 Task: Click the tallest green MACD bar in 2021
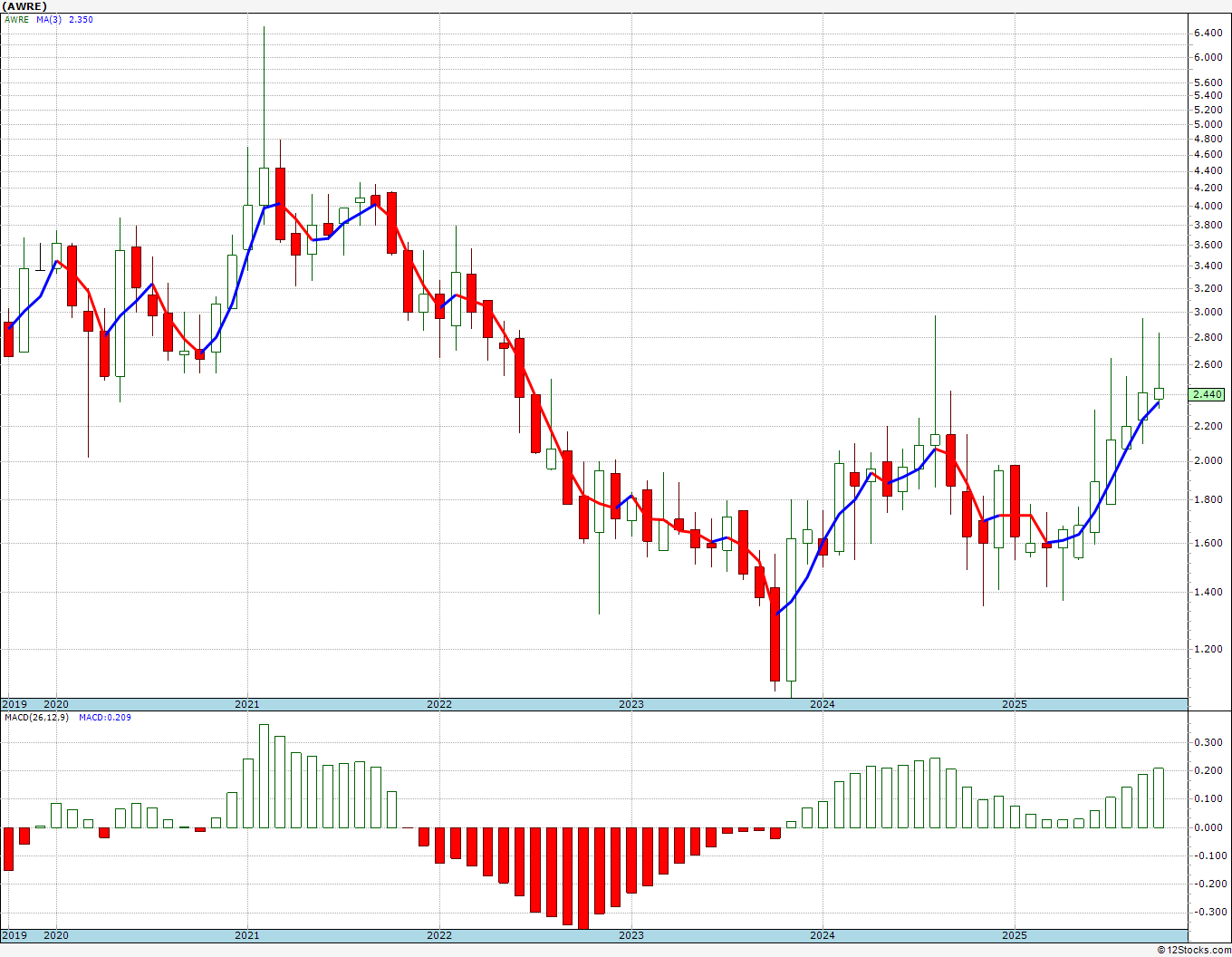click(264, 776)
